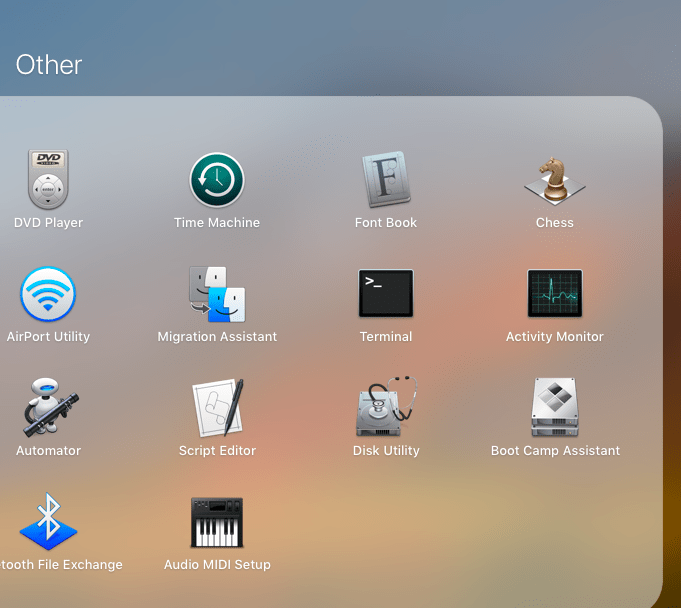Open Bluetooth File Exchange icon
681x608 pixels.
[x=48, y=522]
